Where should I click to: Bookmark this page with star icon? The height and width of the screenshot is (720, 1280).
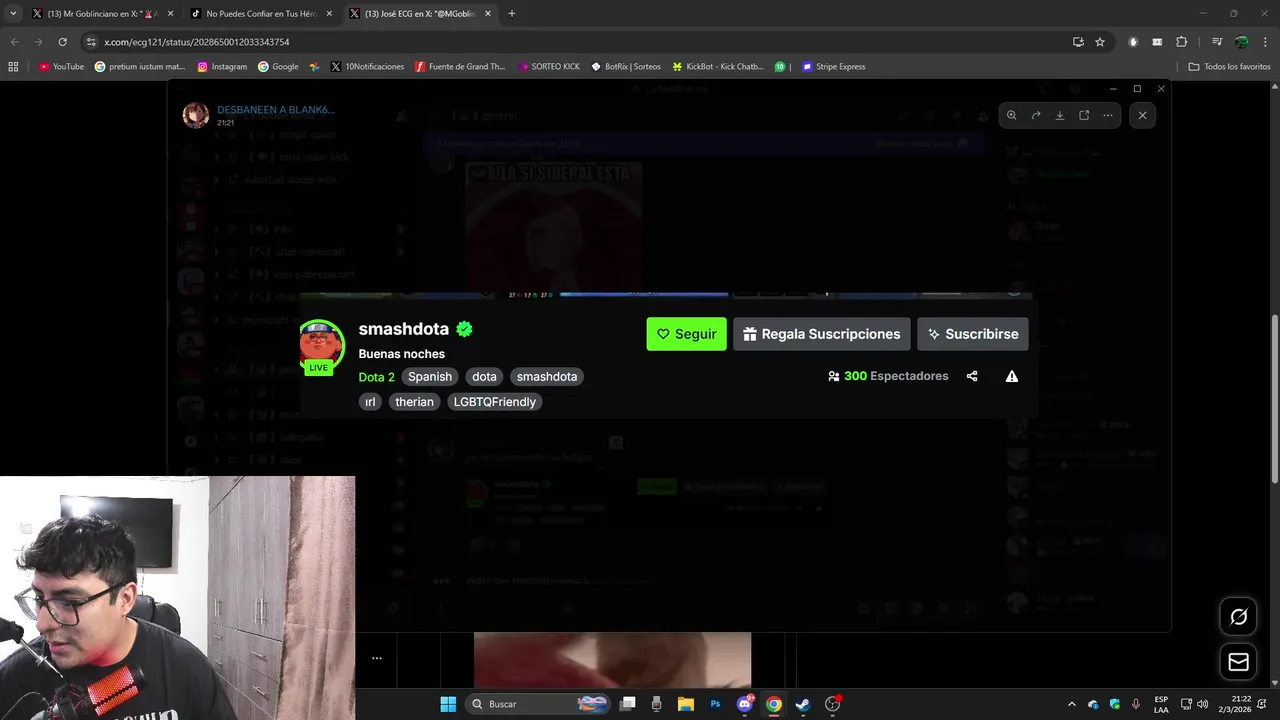pos(1100,42)
